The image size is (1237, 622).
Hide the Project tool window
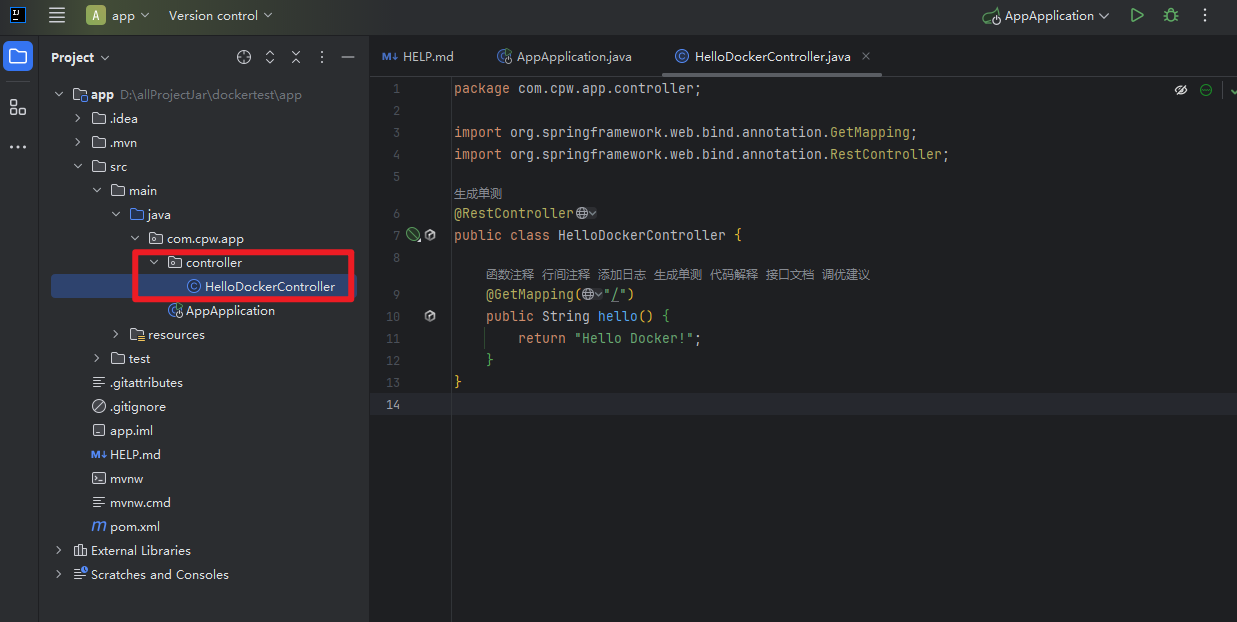point(348,57)
